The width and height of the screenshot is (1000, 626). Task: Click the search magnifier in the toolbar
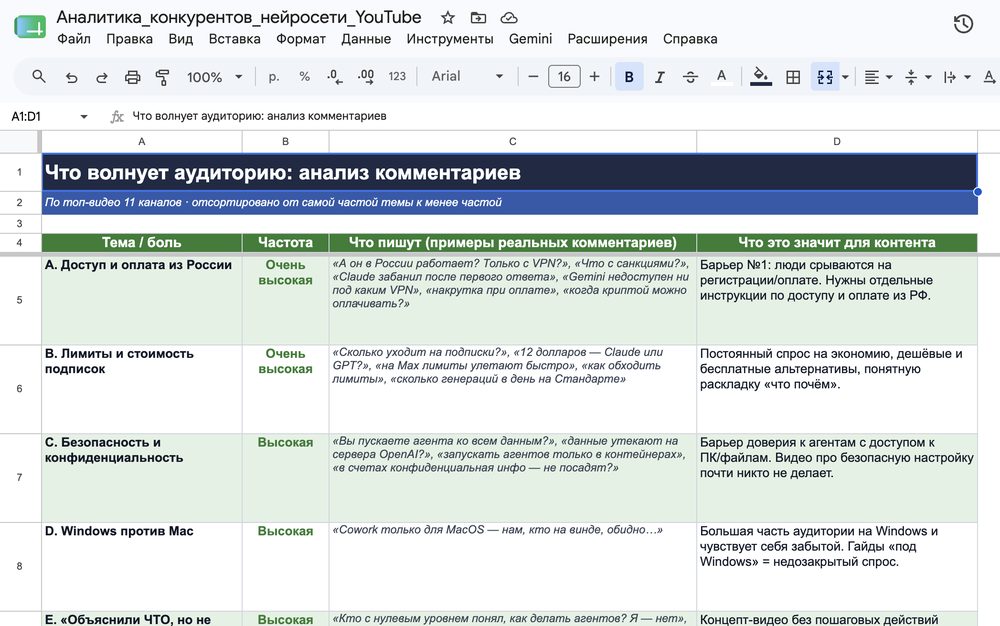[39, 77]
